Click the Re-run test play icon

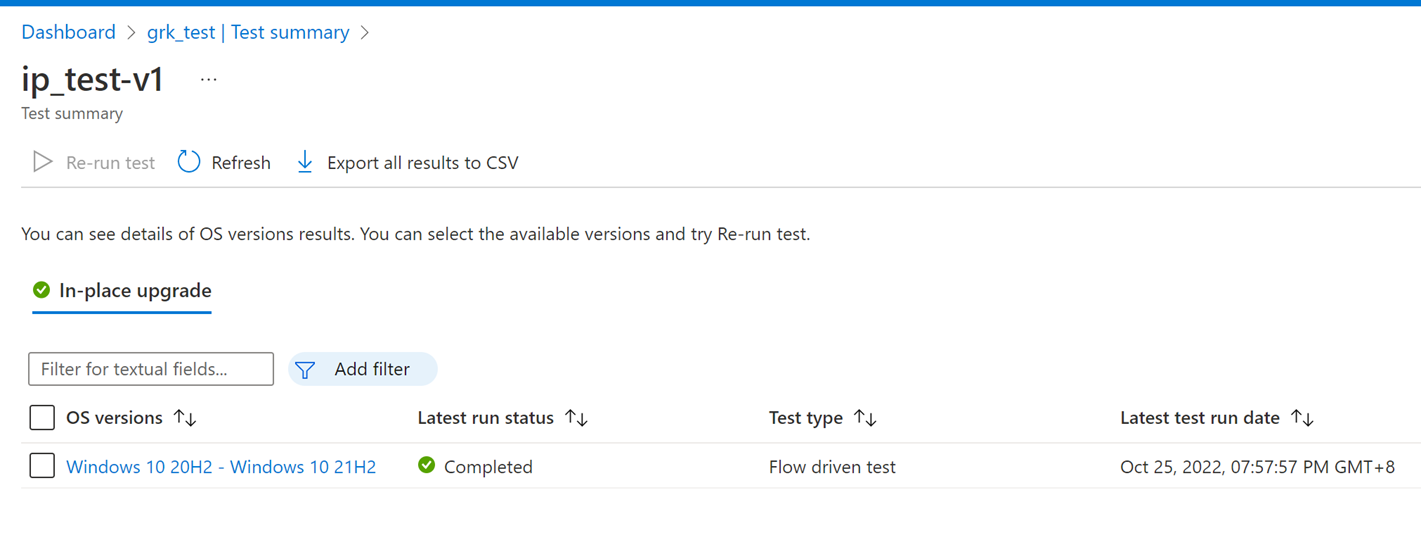click(x=42, y=162)
